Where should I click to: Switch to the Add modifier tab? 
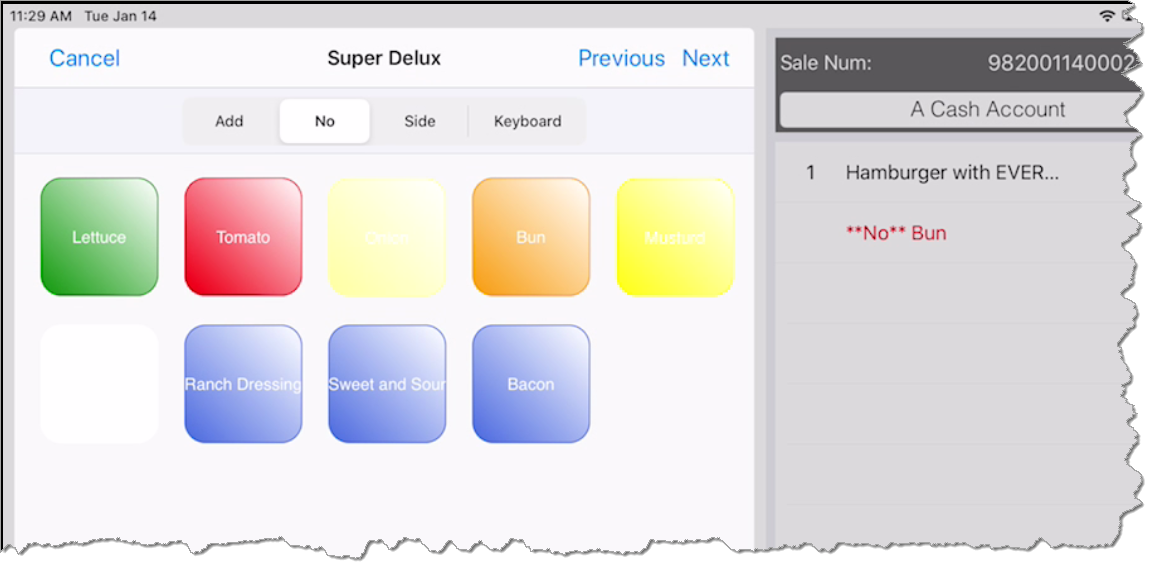229,121
